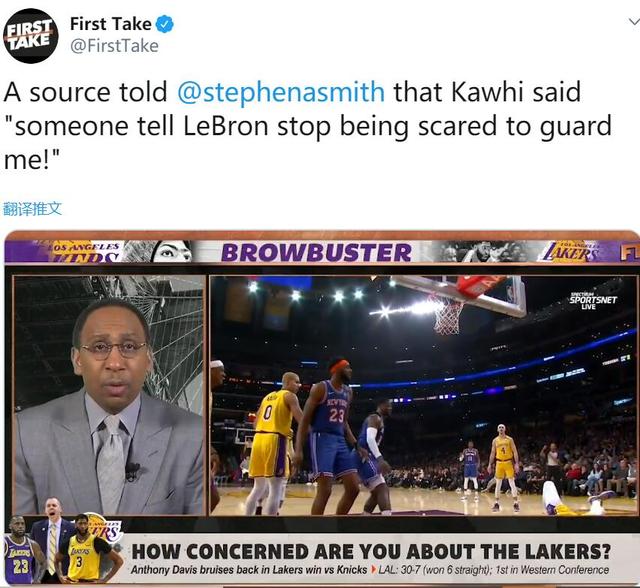Click the translate tweet link
Image resolution: width=640 pixels, height=588 pixels.
coord(32,209)
